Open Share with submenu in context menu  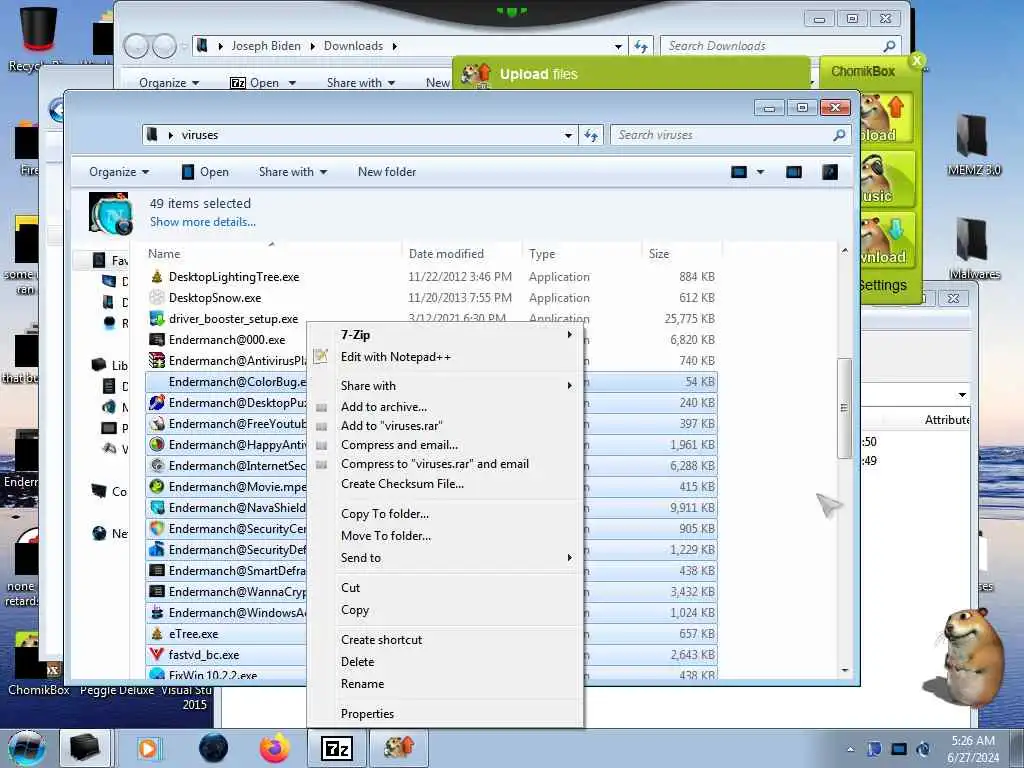(x=444, y=385)
